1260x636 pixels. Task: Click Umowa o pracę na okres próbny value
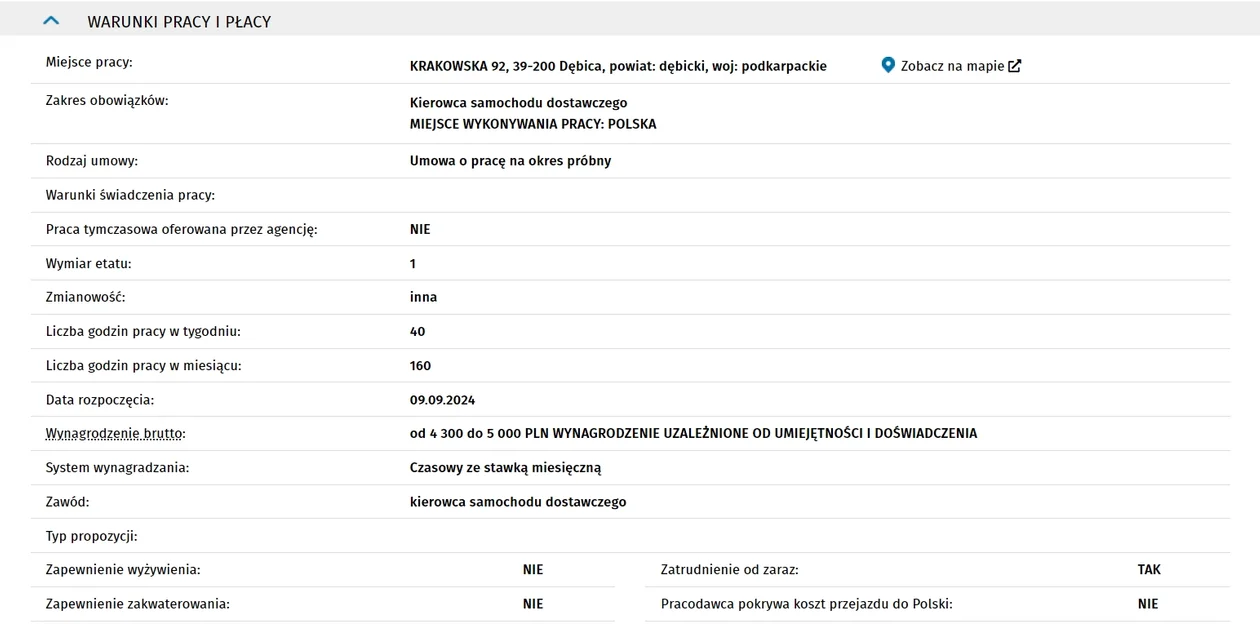tap(510, 161)
